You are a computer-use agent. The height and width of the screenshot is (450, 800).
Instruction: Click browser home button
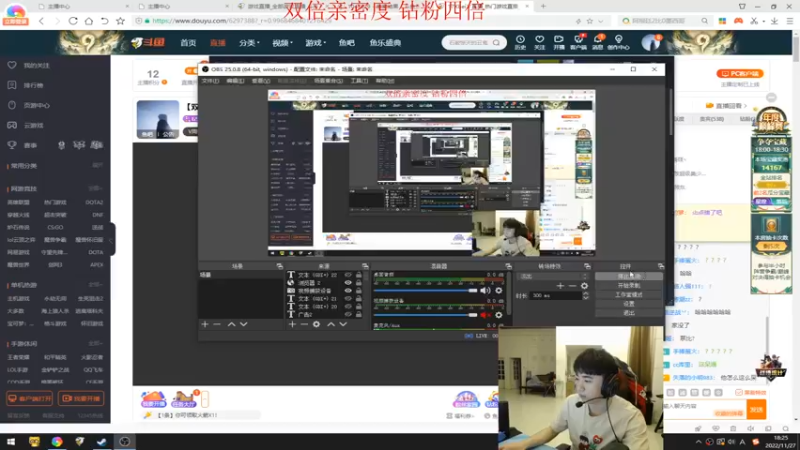pos(89,21)
